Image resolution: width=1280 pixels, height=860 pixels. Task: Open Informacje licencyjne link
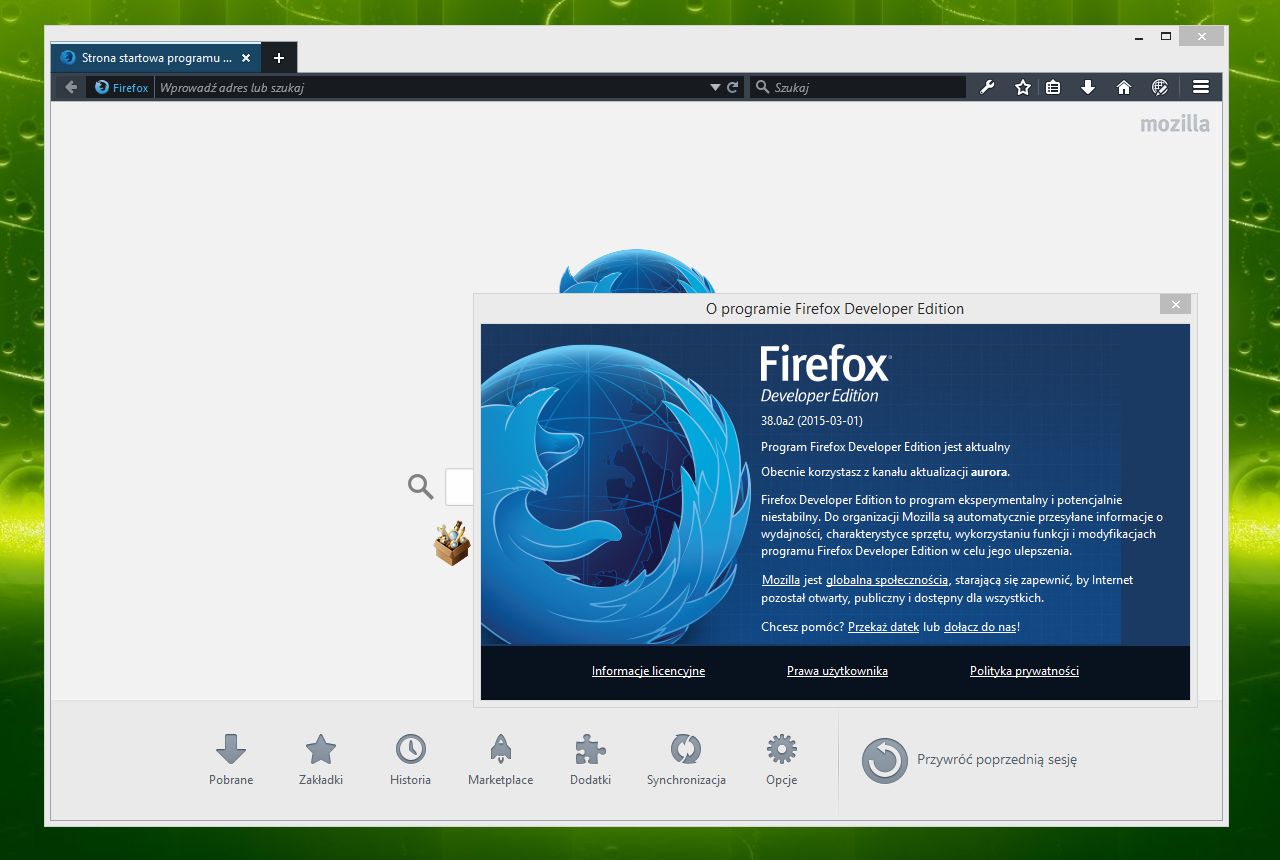pyautogui.click(x=648, y=671)
